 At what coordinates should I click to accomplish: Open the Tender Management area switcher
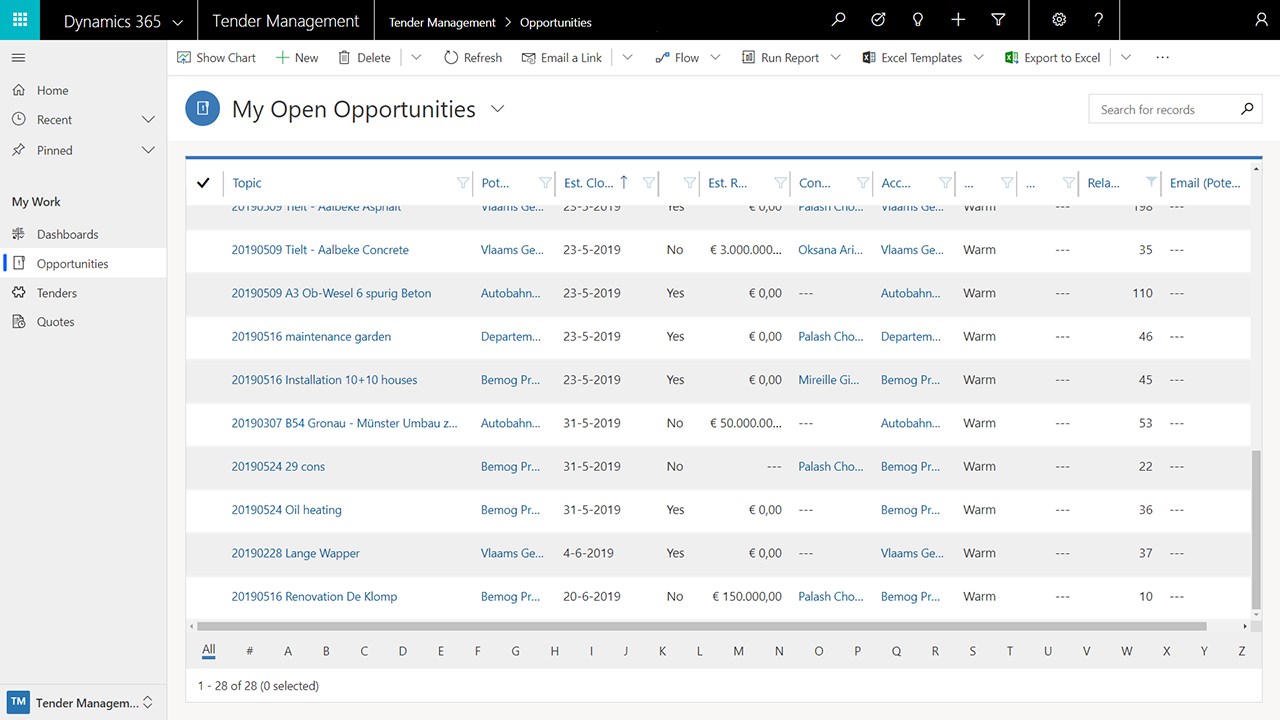[x=83, y=703]
